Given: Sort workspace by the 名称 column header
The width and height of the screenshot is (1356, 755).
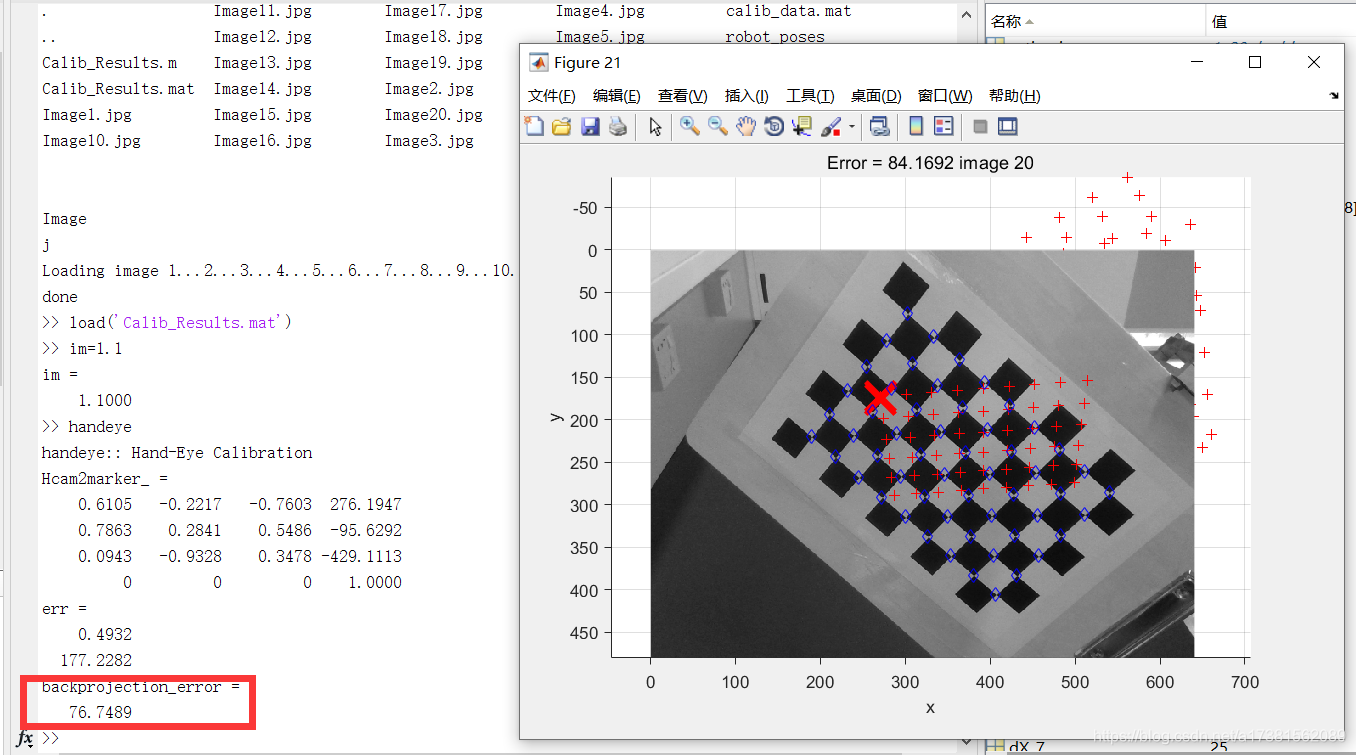Looking at the screenshot, I should (1095, 21).
